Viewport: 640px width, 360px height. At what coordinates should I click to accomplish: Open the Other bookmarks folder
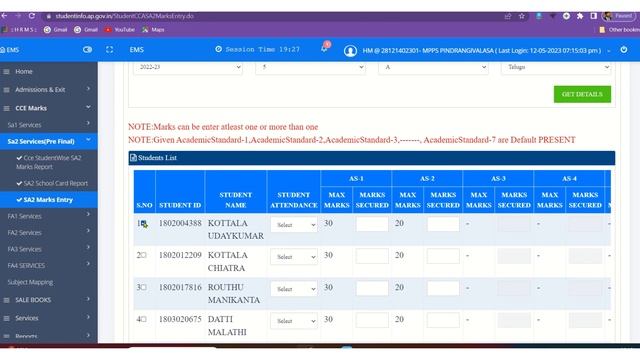point(620,30)
